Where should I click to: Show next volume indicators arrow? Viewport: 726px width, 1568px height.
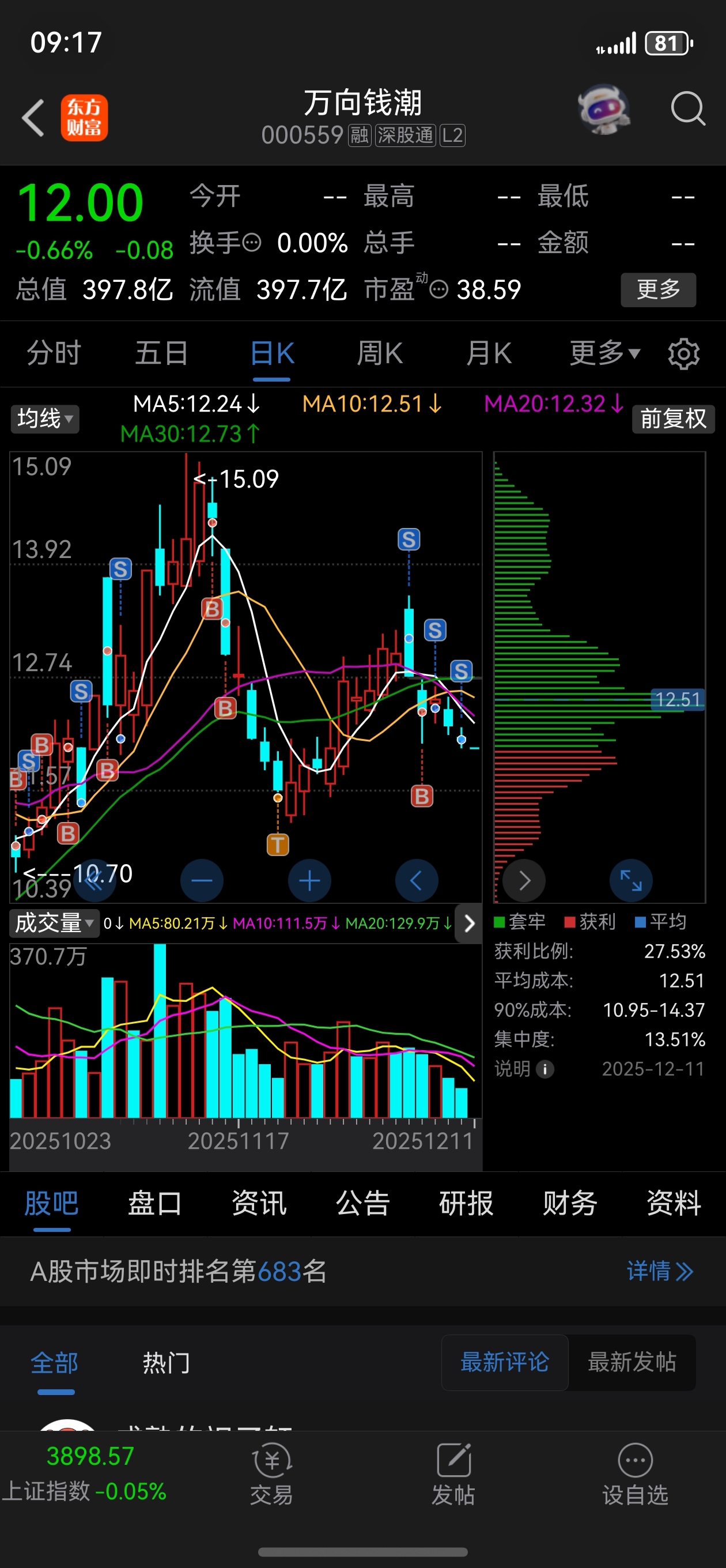[x=468, y=924]
